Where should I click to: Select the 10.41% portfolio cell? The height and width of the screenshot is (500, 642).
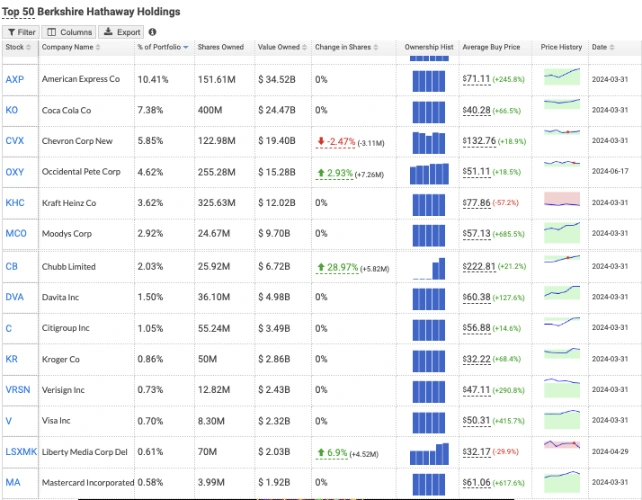(x=153, y=79)
